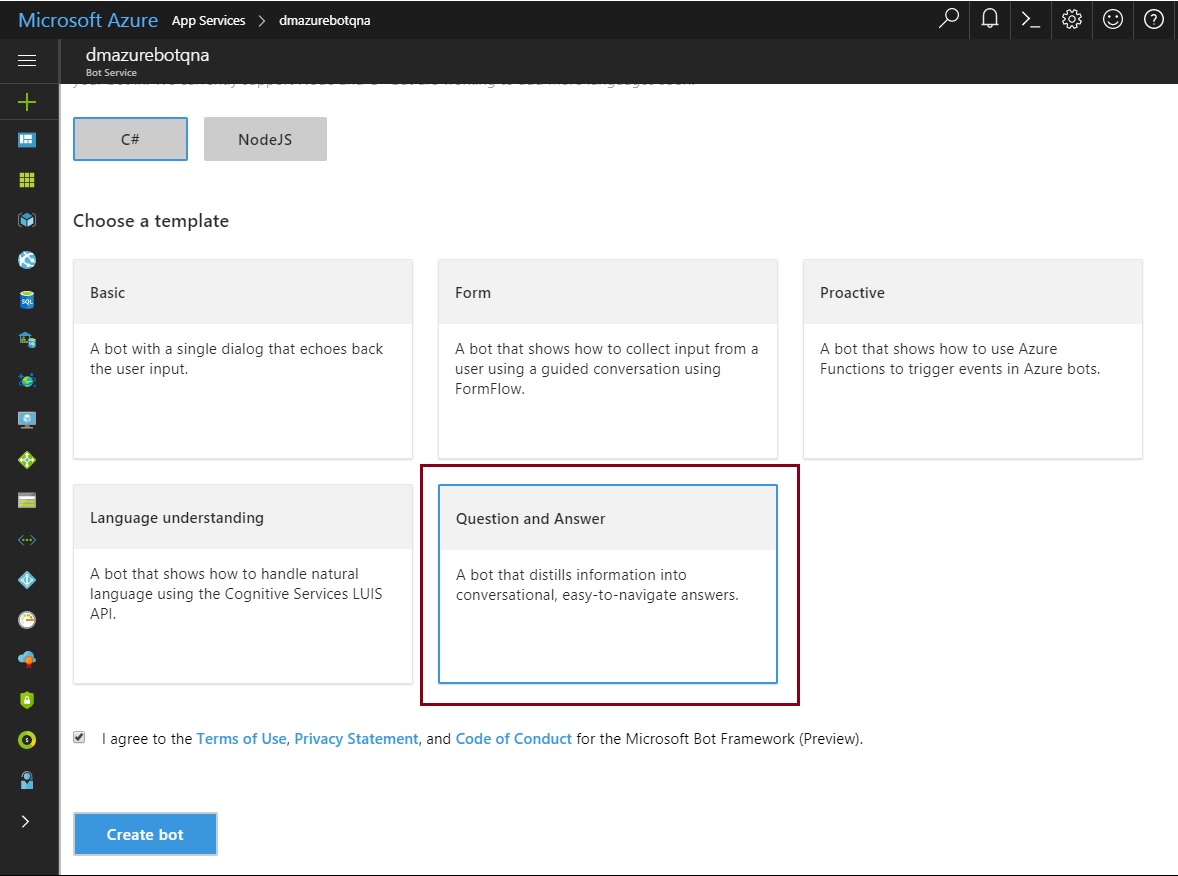1178x876 pixels.
Task: Open the Azure search panel
Action: coord(948,19)
